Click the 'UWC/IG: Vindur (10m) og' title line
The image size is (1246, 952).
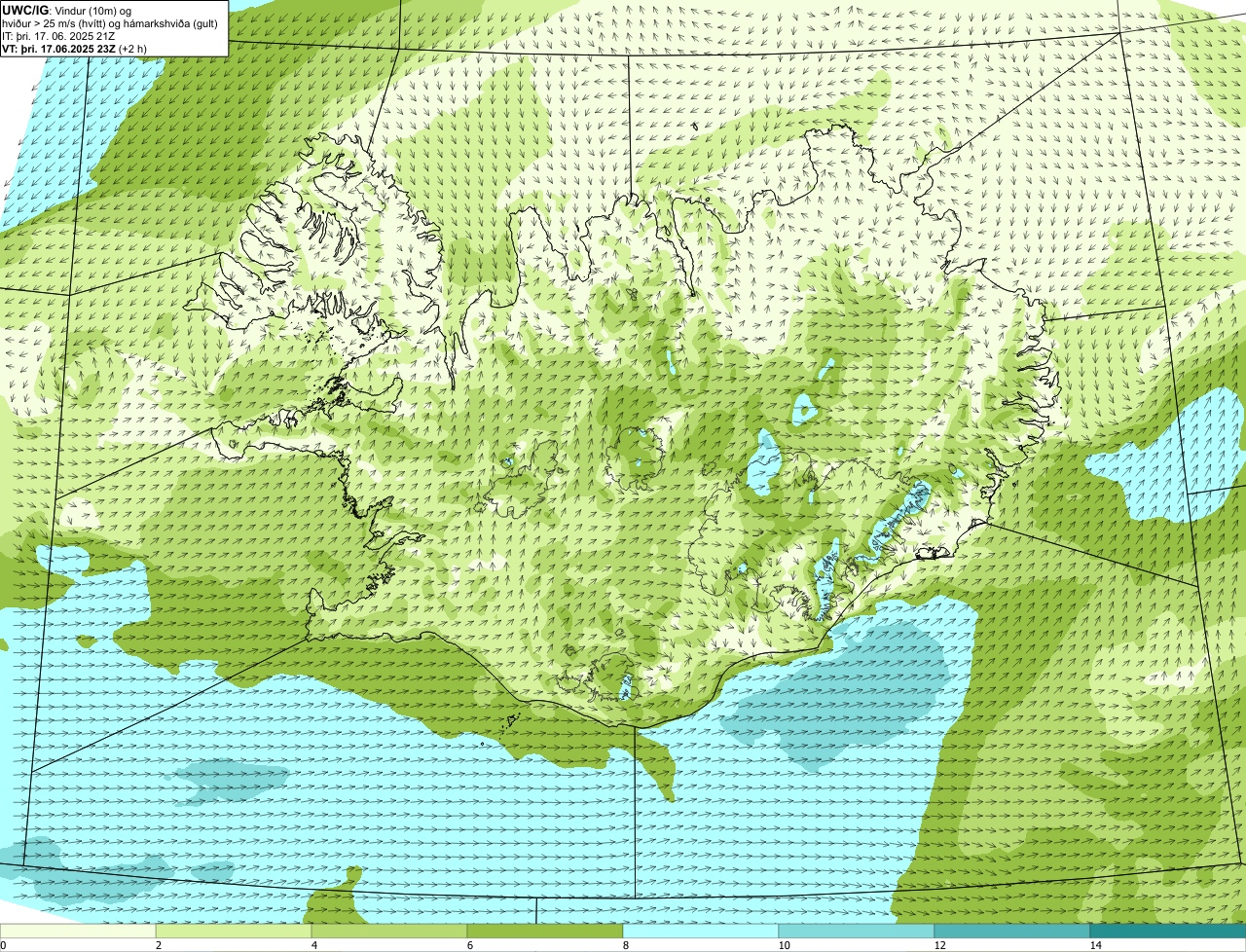pyautogui.click(x=67, y=10)
